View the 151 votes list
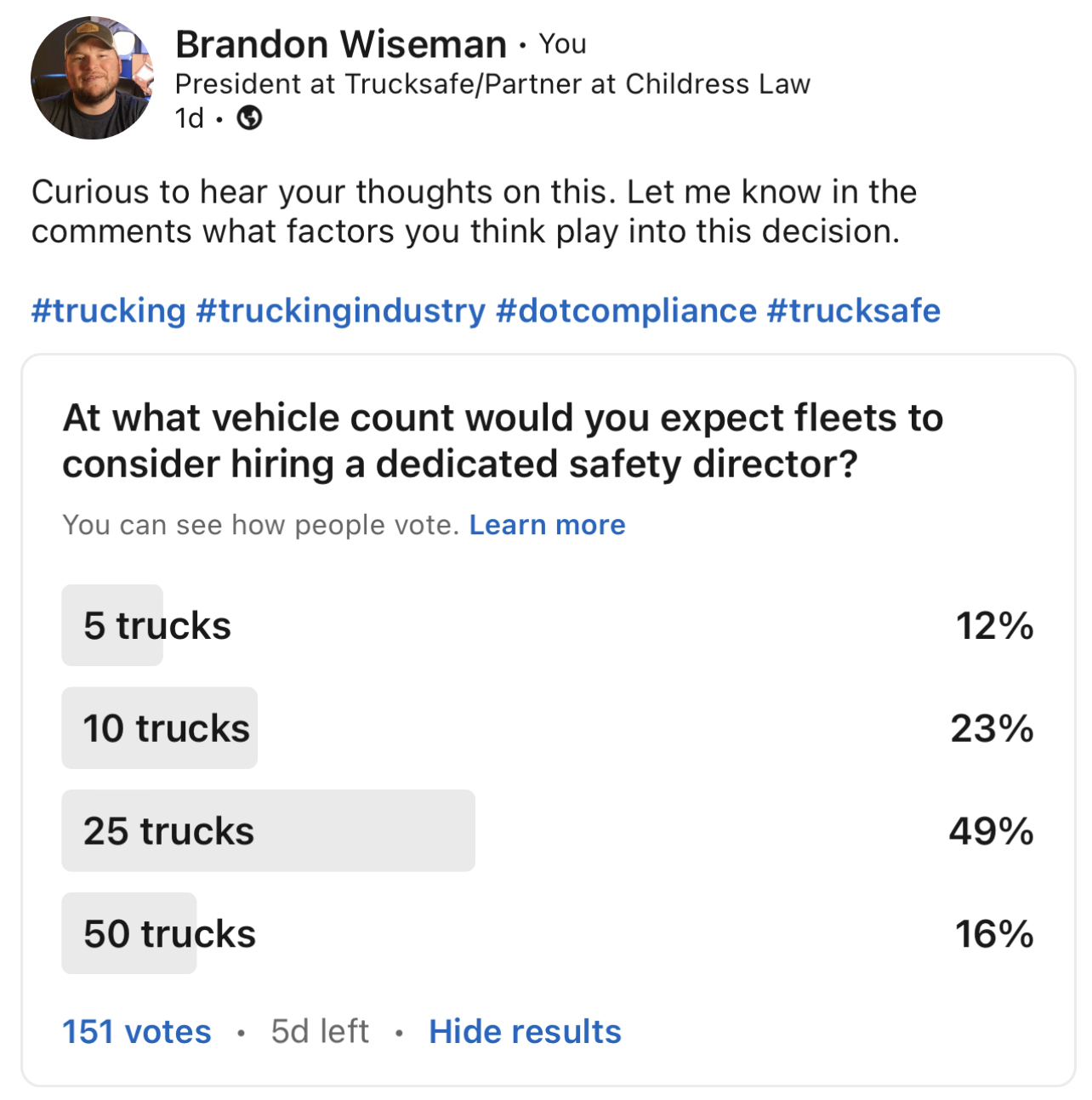Viewport: 1092px width, 1100px height. 136,1031
